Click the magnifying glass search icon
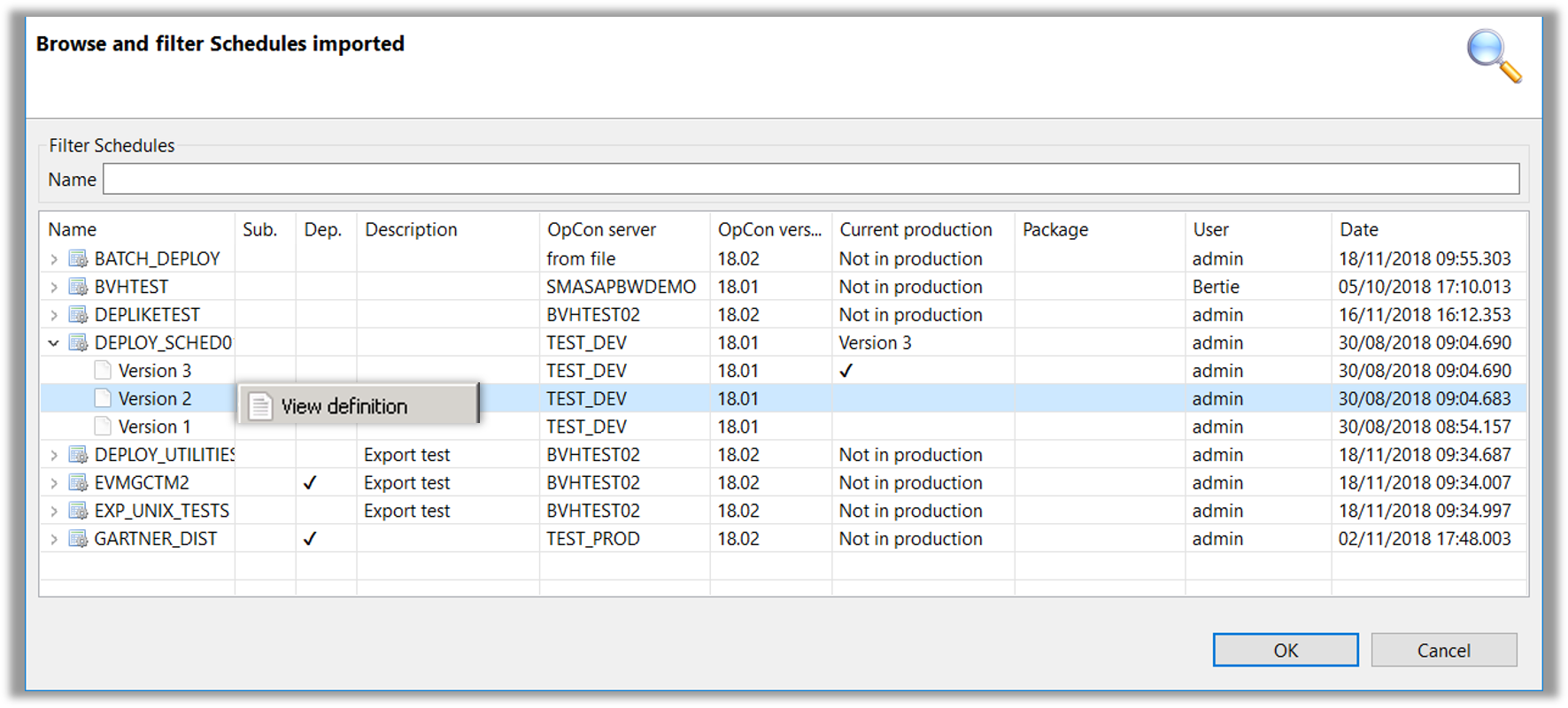The height and width of the screenshot is (708, 1568). 1494,56
